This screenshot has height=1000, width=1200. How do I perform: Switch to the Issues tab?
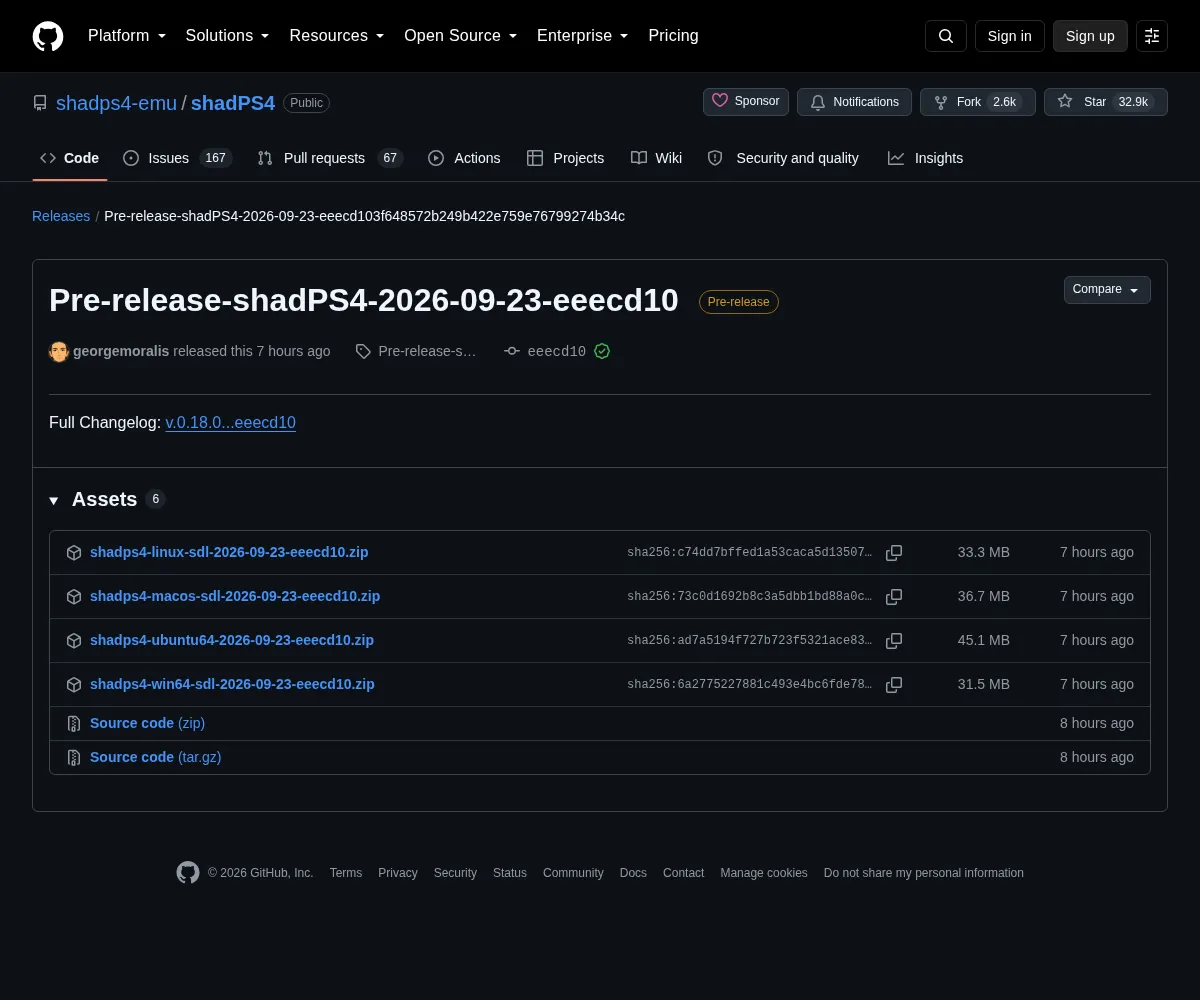[x=177, y=158]
